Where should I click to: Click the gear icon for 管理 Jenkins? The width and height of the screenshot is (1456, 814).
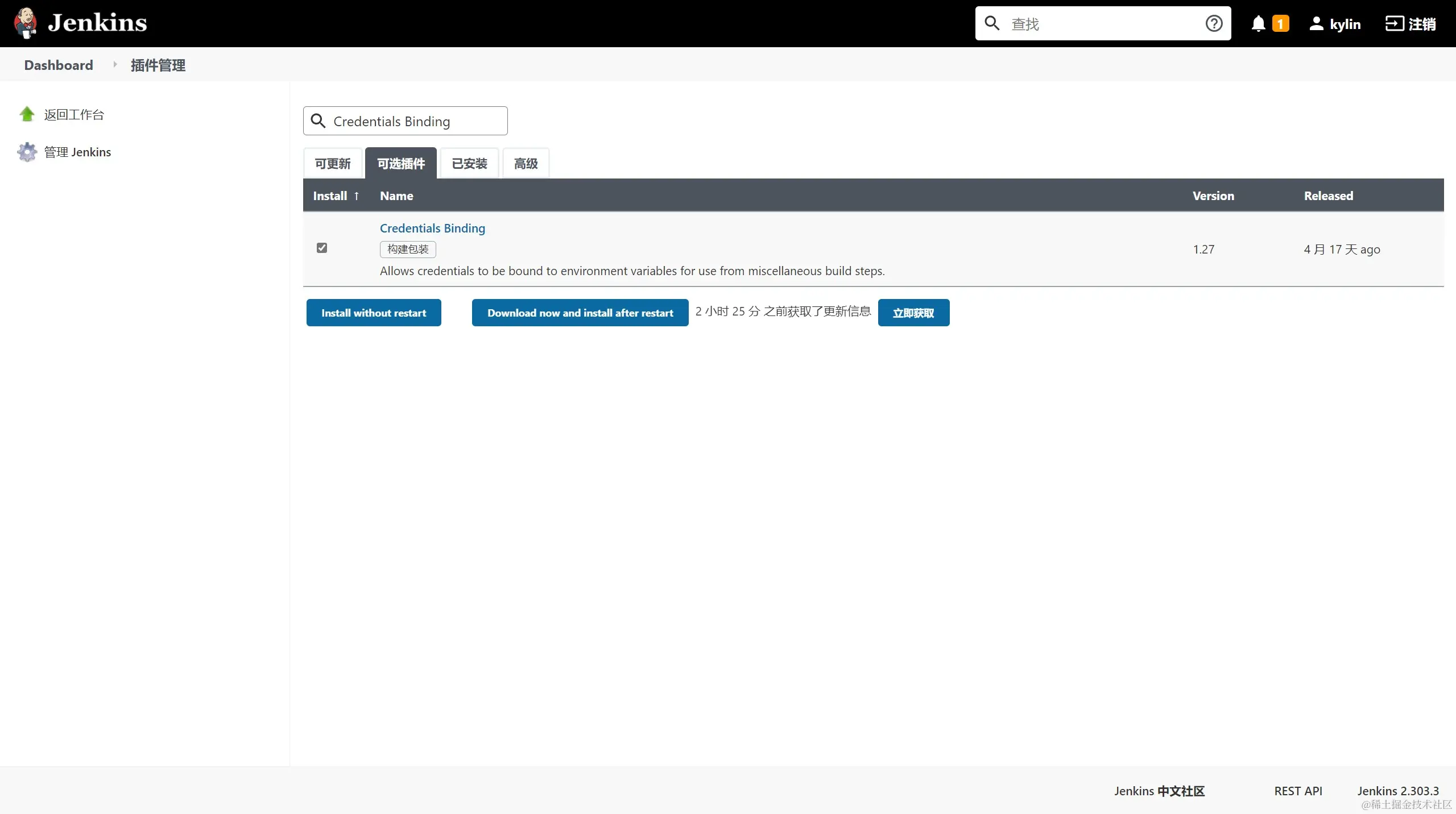click(x=27, y=152)
